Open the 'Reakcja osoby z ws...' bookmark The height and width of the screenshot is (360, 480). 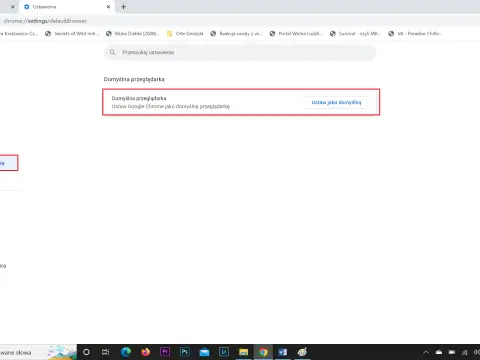[x=236, y=34]
